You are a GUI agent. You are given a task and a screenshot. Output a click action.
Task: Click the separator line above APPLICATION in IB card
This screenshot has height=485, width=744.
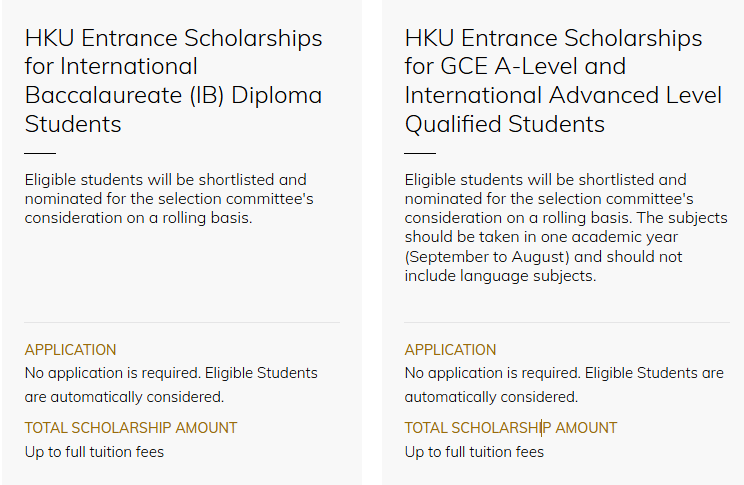coord(181,323)
